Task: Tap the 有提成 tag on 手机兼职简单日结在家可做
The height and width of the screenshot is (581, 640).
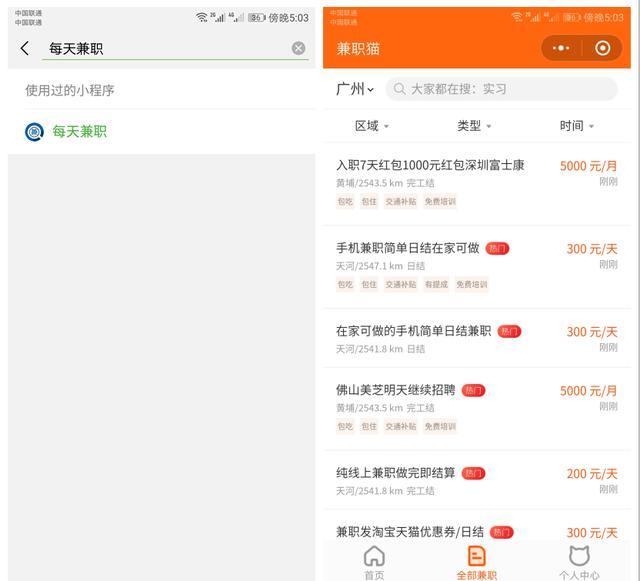Action: (x=436, y=285)
